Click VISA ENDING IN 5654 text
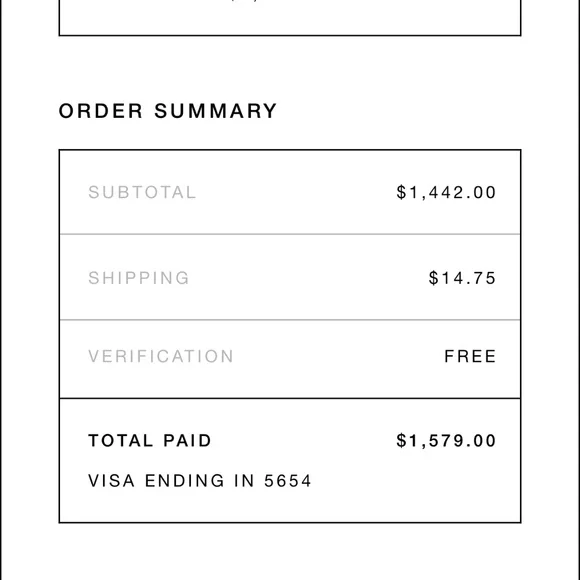580x580 pixels. 200,480
